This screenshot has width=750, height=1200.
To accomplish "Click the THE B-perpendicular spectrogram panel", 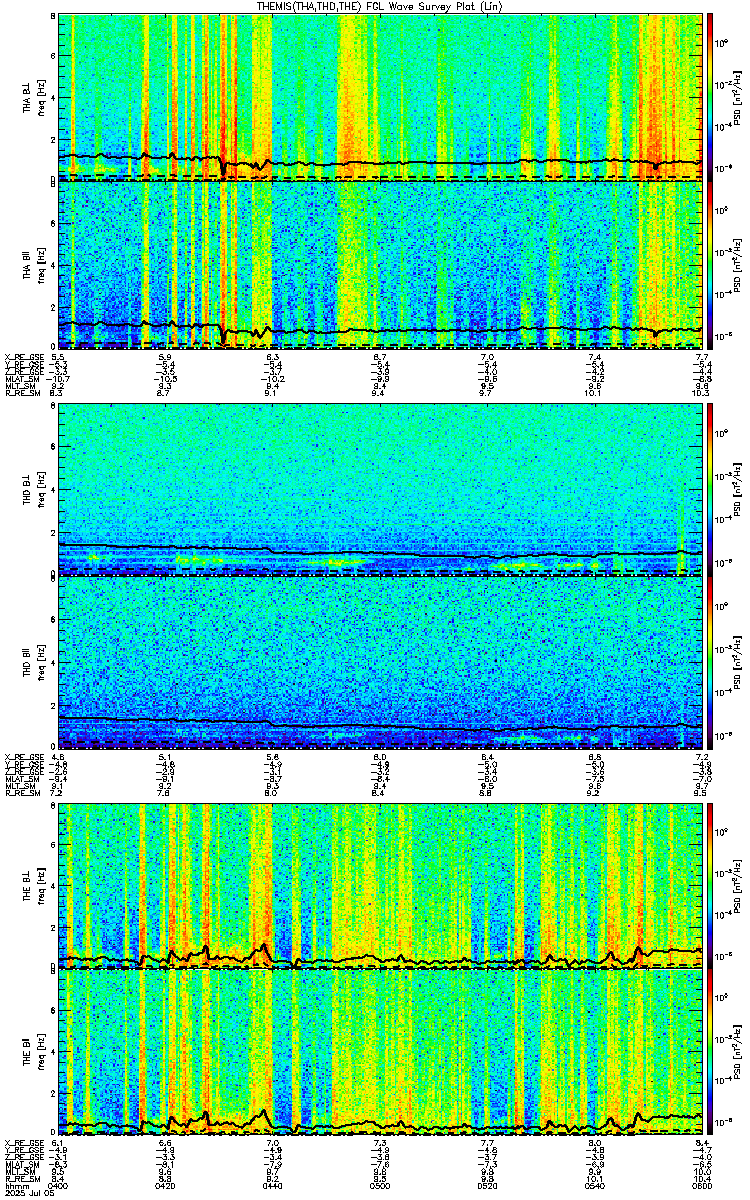I will 380,885.
